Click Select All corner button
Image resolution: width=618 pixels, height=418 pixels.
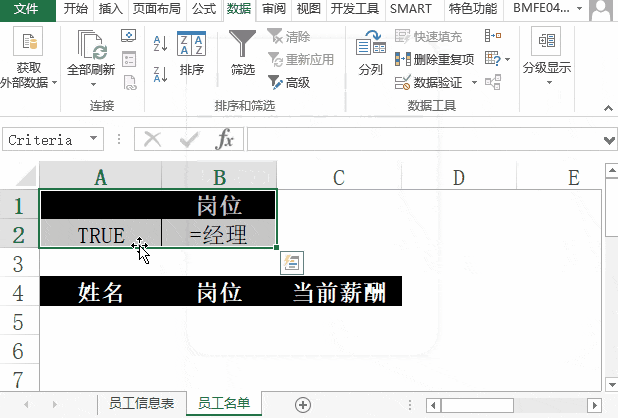point(25,176)
